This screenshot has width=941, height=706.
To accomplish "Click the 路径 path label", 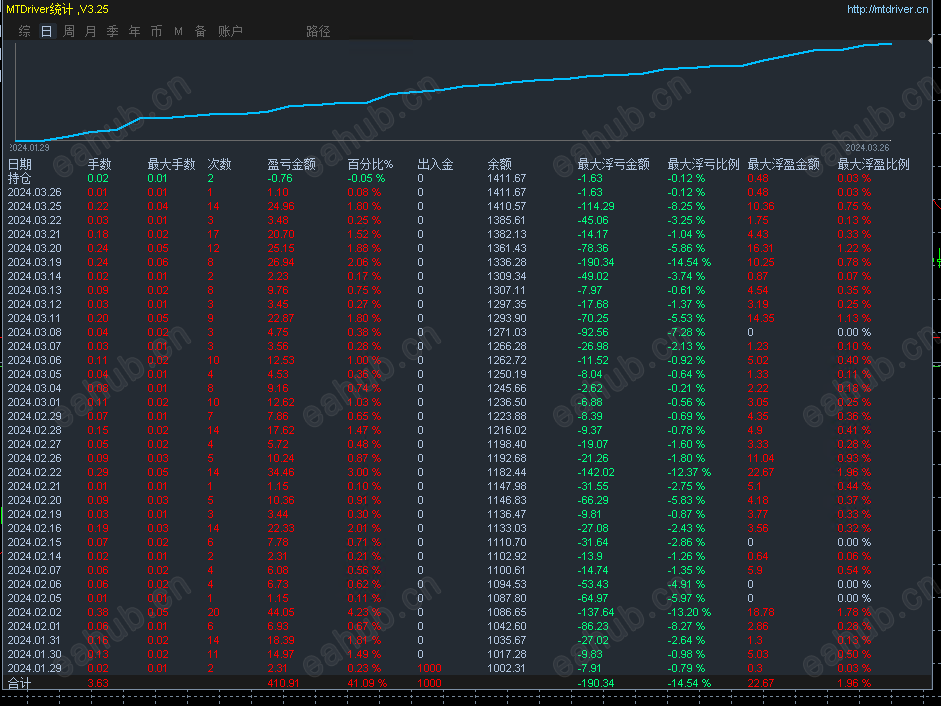I will (318, 31).
